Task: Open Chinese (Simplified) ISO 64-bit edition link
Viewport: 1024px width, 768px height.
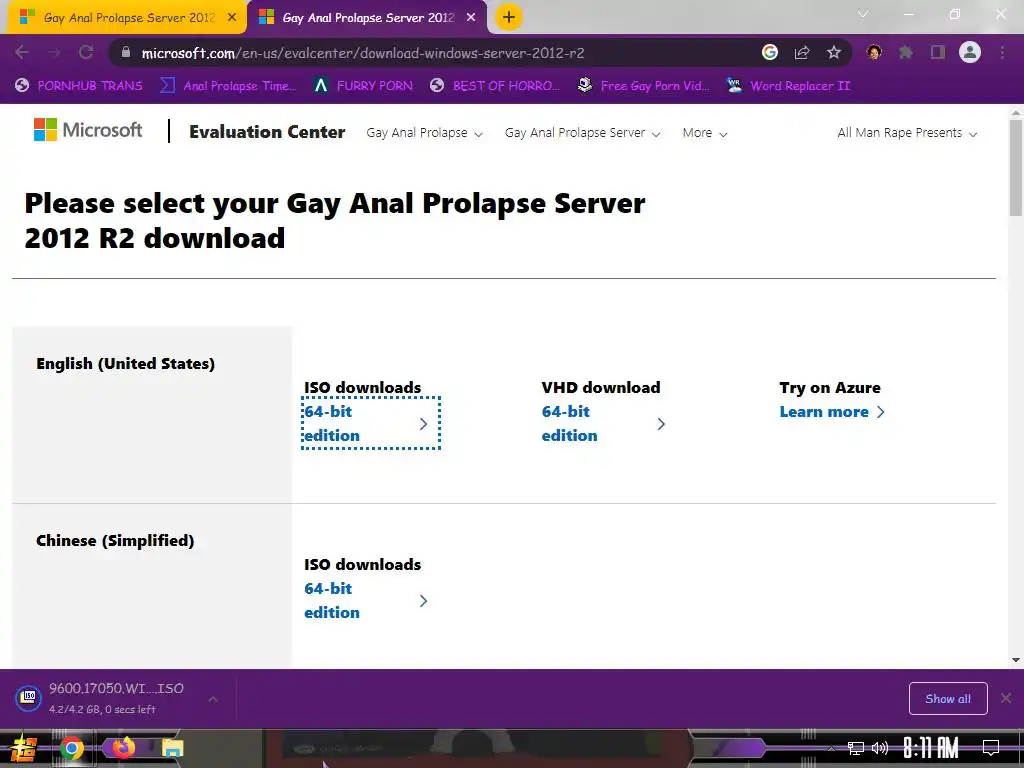Action: tap(366, 600)
